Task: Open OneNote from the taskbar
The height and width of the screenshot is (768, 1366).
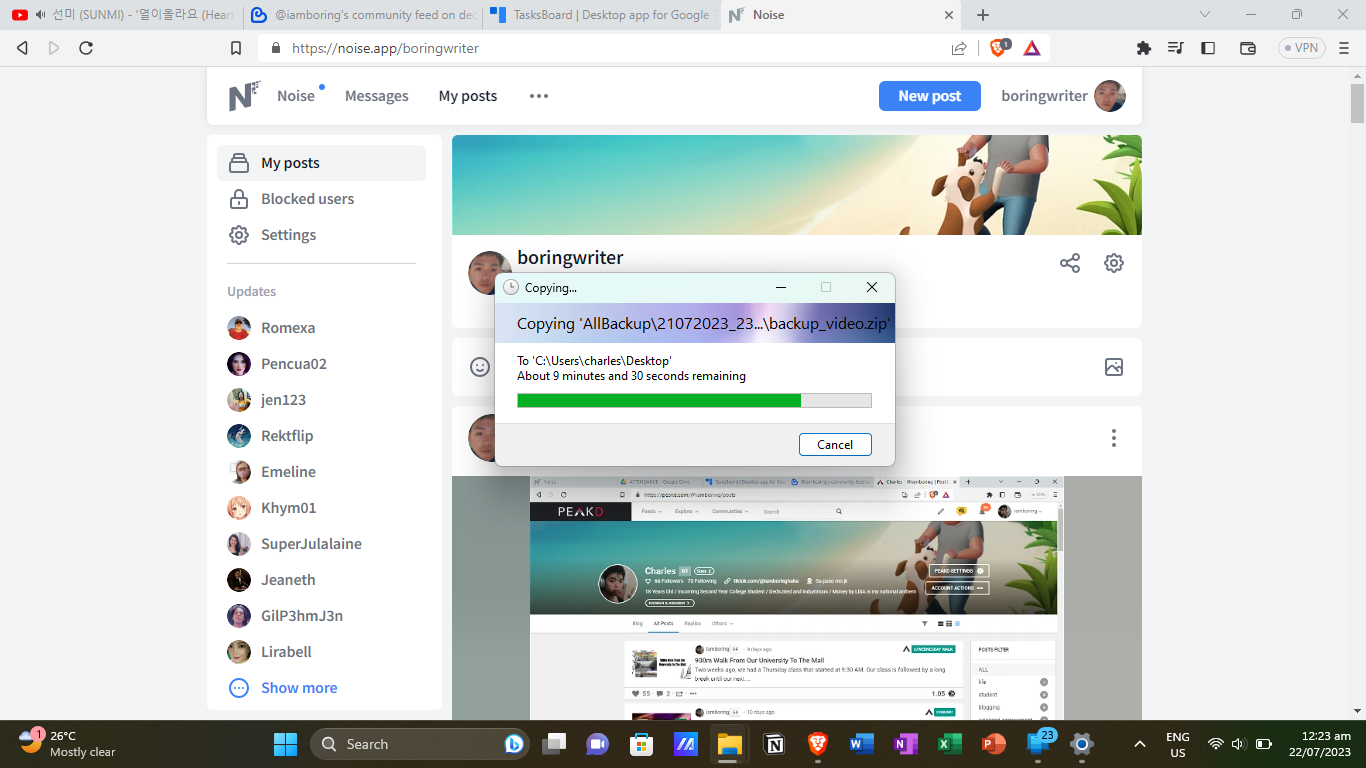Action: coord(905,744)
